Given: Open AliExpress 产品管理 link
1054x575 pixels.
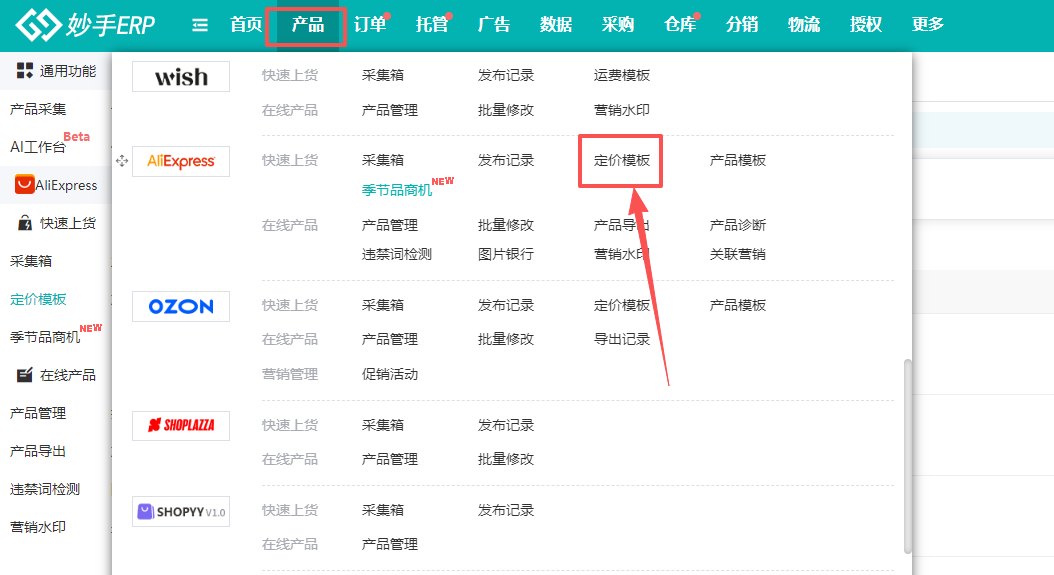Looking at the screenshot, I should point(390,225).
